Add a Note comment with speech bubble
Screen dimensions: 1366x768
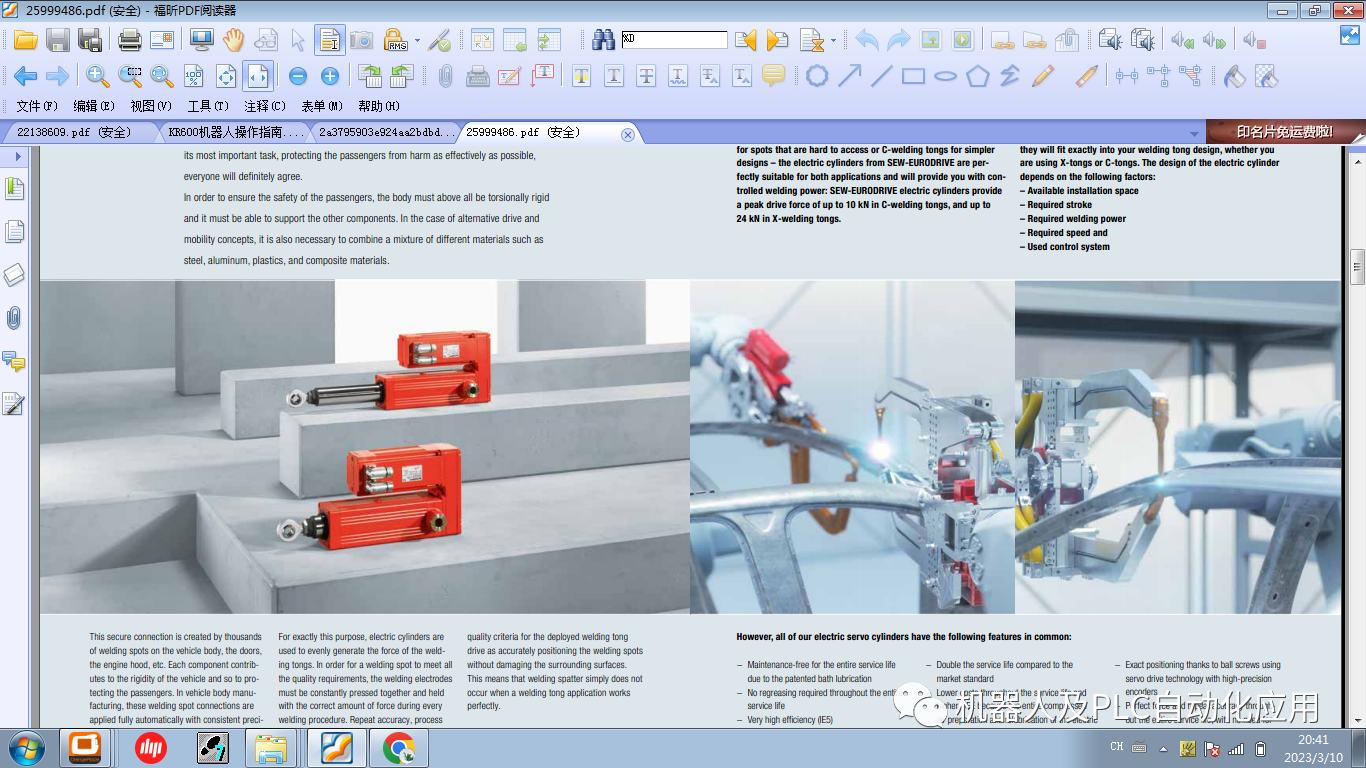[x=773, y=75]
